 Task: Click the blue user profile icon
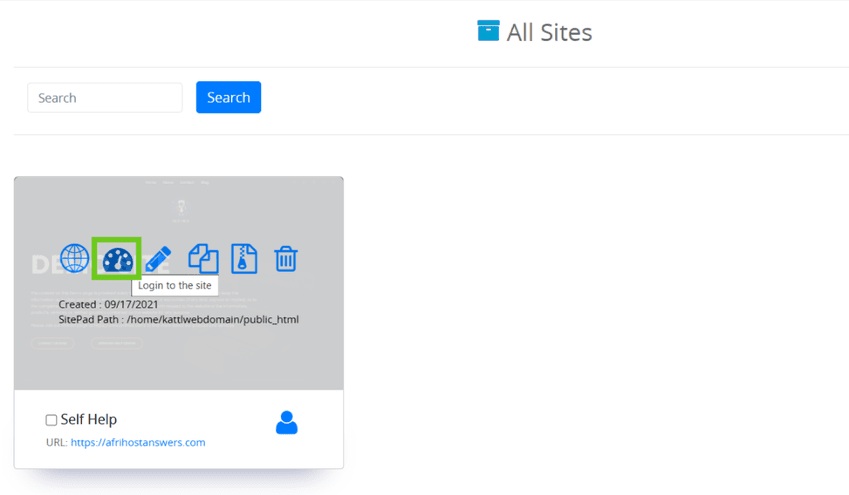tap(286, 423)
